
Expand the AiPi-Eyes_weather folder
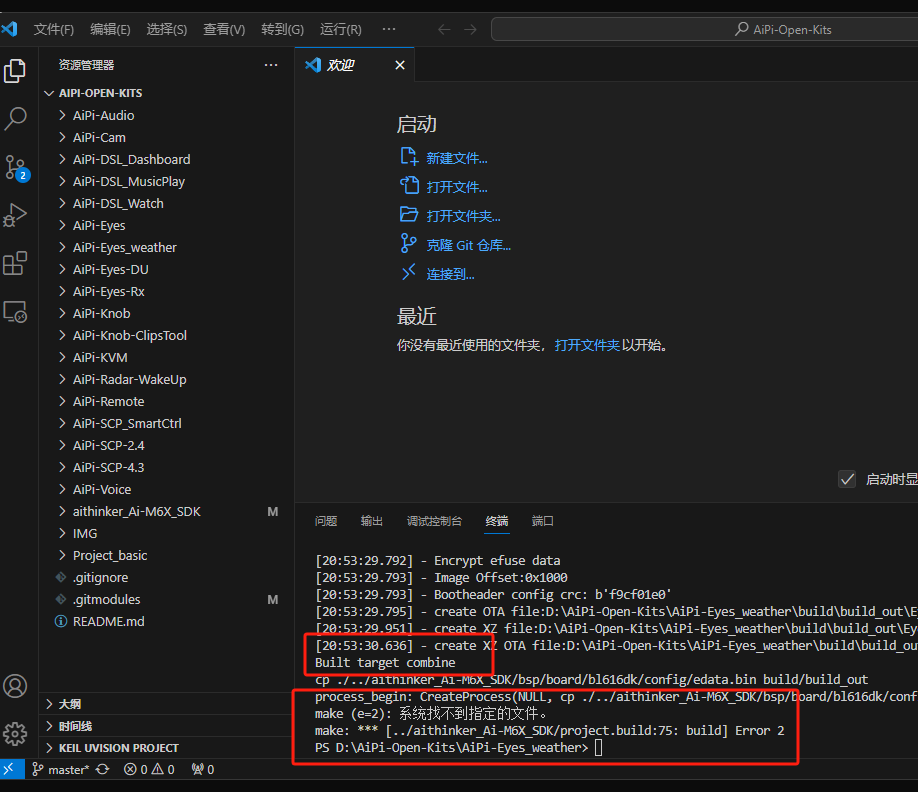62,248
